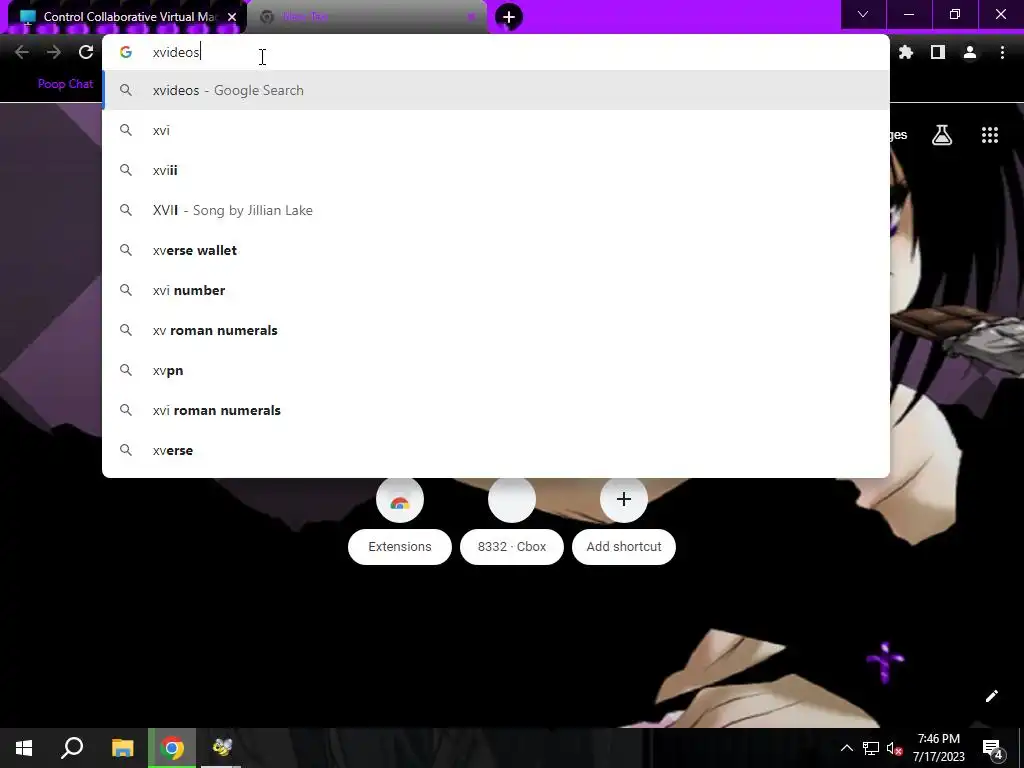Select the 'xverse wallet' suggestion
Screen dimensions: 1024x768
[496, 250]
